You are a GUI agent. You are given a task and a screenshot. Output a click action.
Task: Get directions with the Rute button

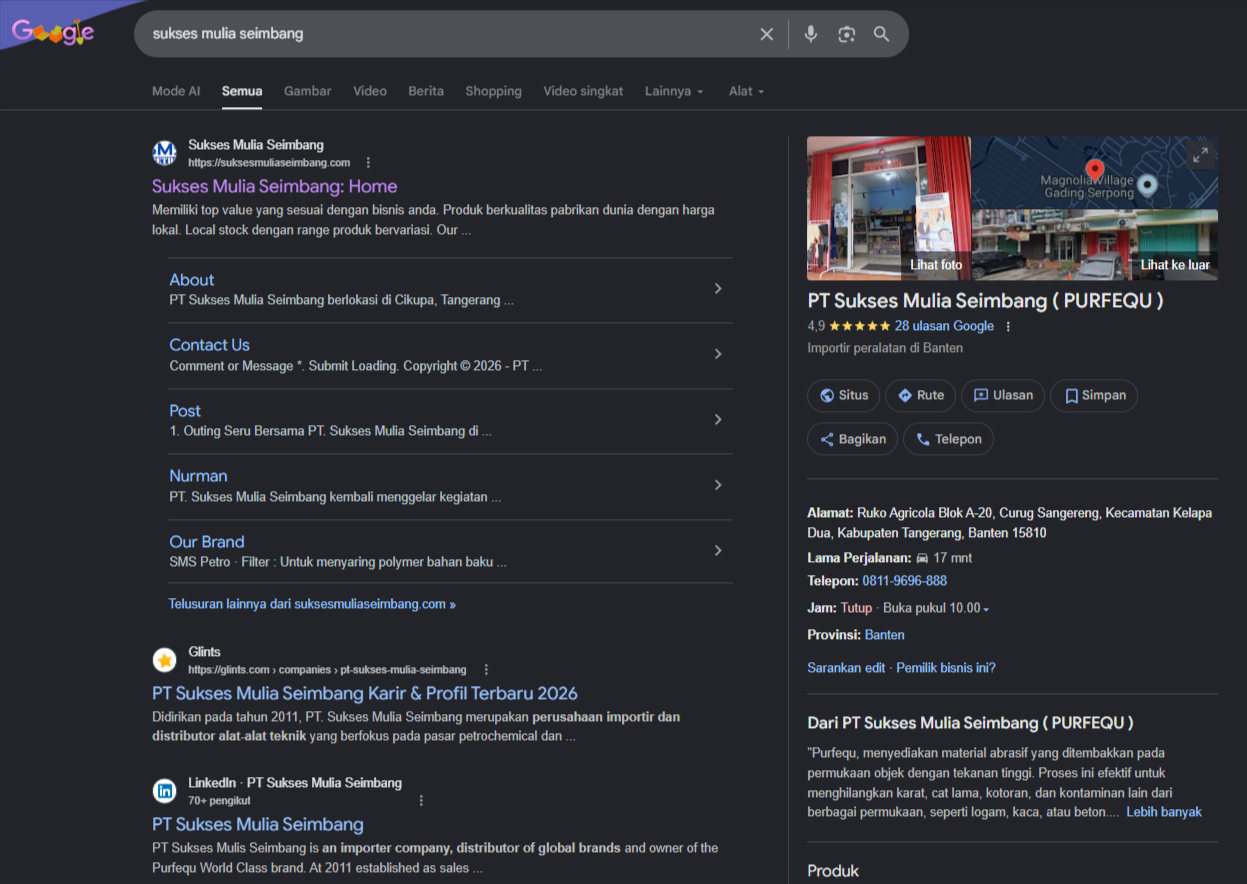(921, 395)
